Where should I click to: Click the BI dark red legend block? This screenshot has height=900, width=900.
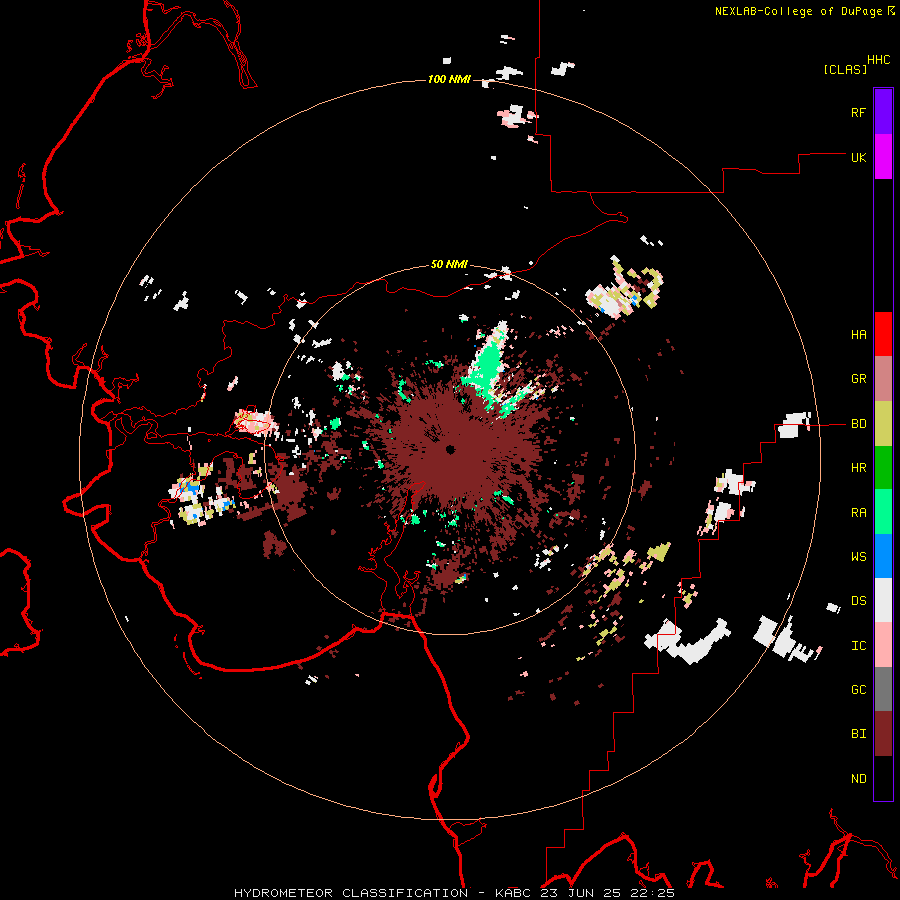tap(883, 734)
